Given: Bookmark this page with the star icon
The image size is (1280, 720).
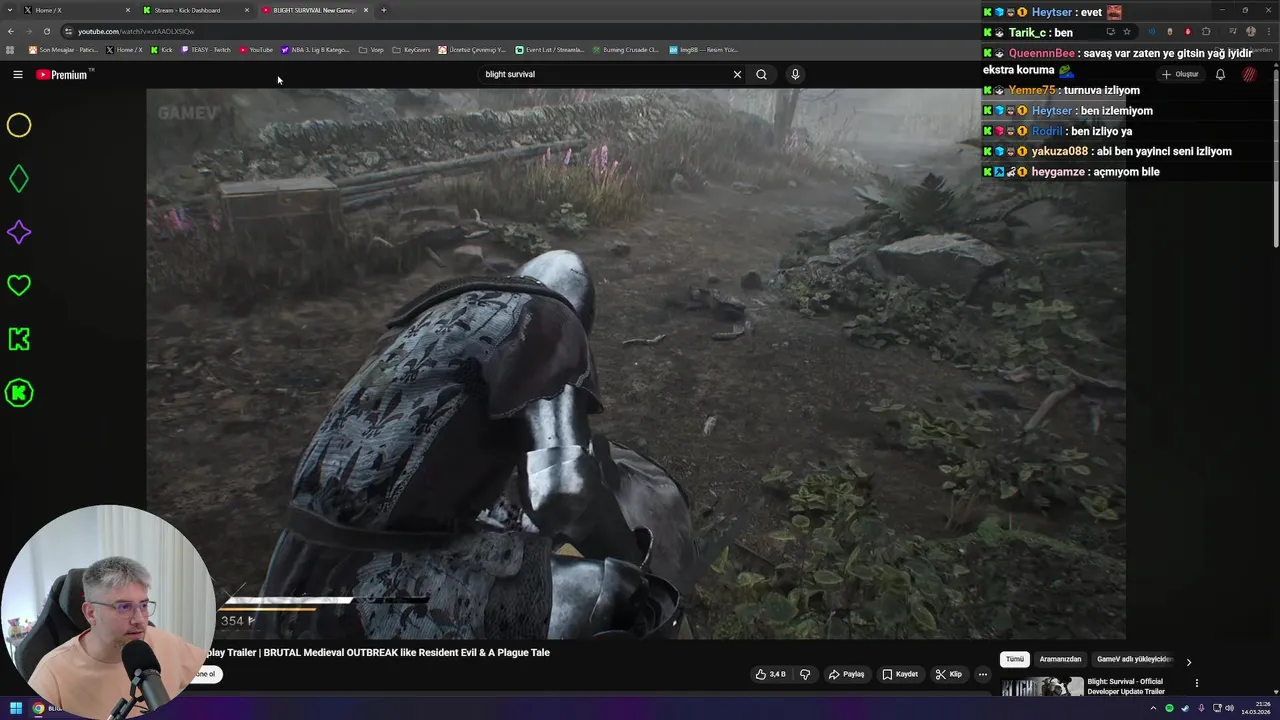Looking at the screenshot, I should [1126, 32].
